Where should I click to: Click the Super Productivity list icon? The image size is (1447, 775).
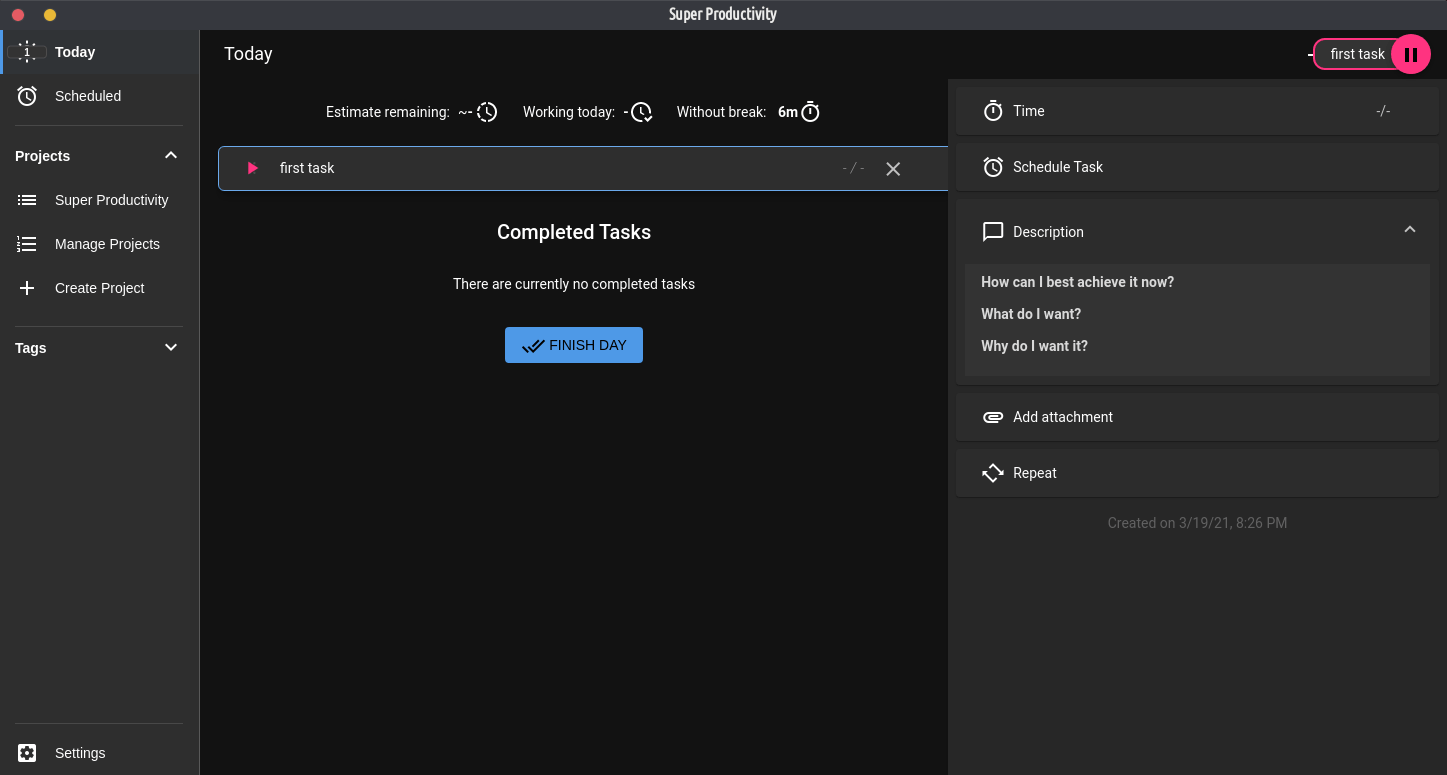pyautogui.click(x=27, y=200)
